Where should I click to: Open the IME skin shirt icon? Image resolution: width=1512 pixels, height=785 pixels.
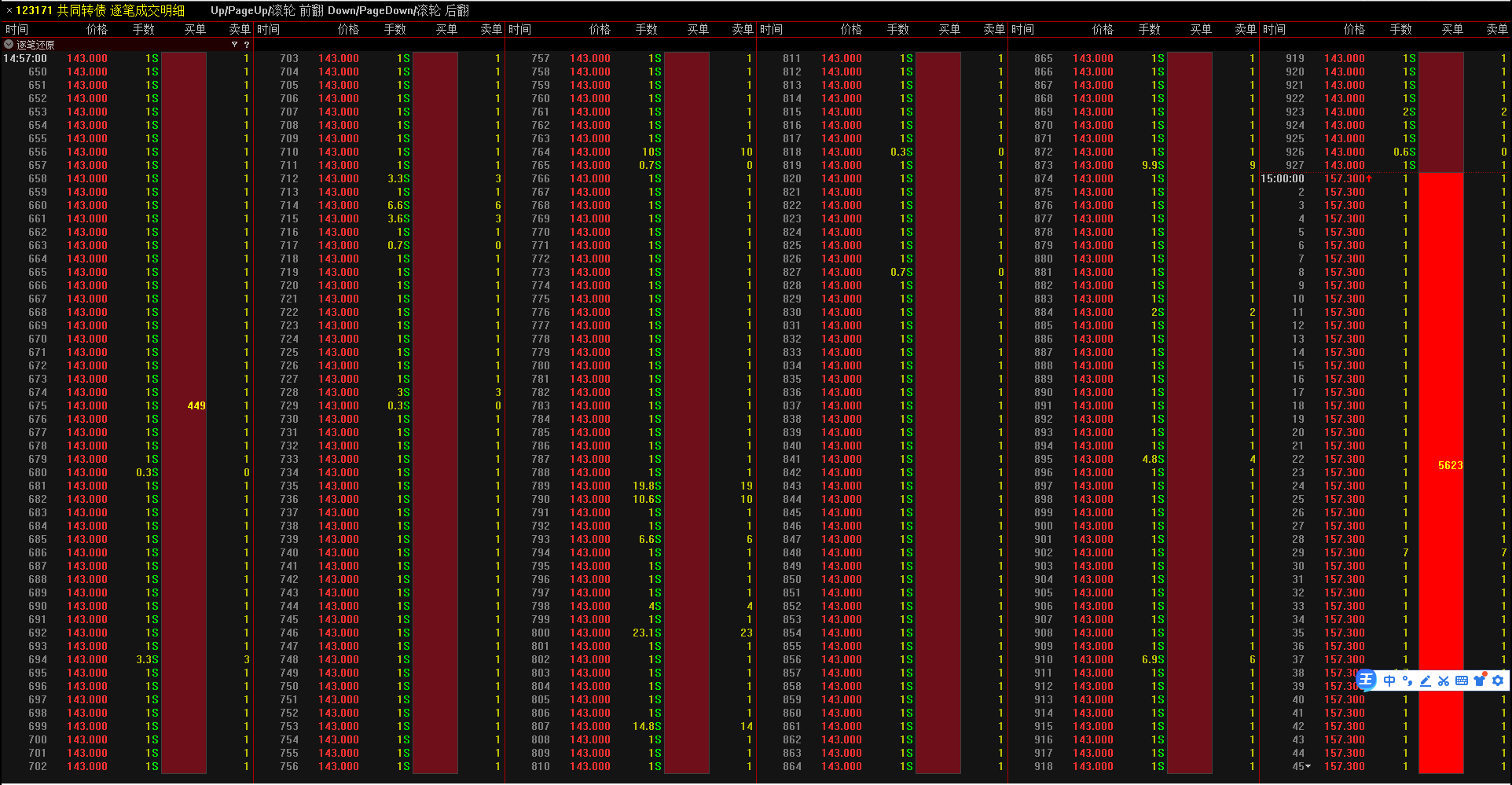click(1480, 680)
